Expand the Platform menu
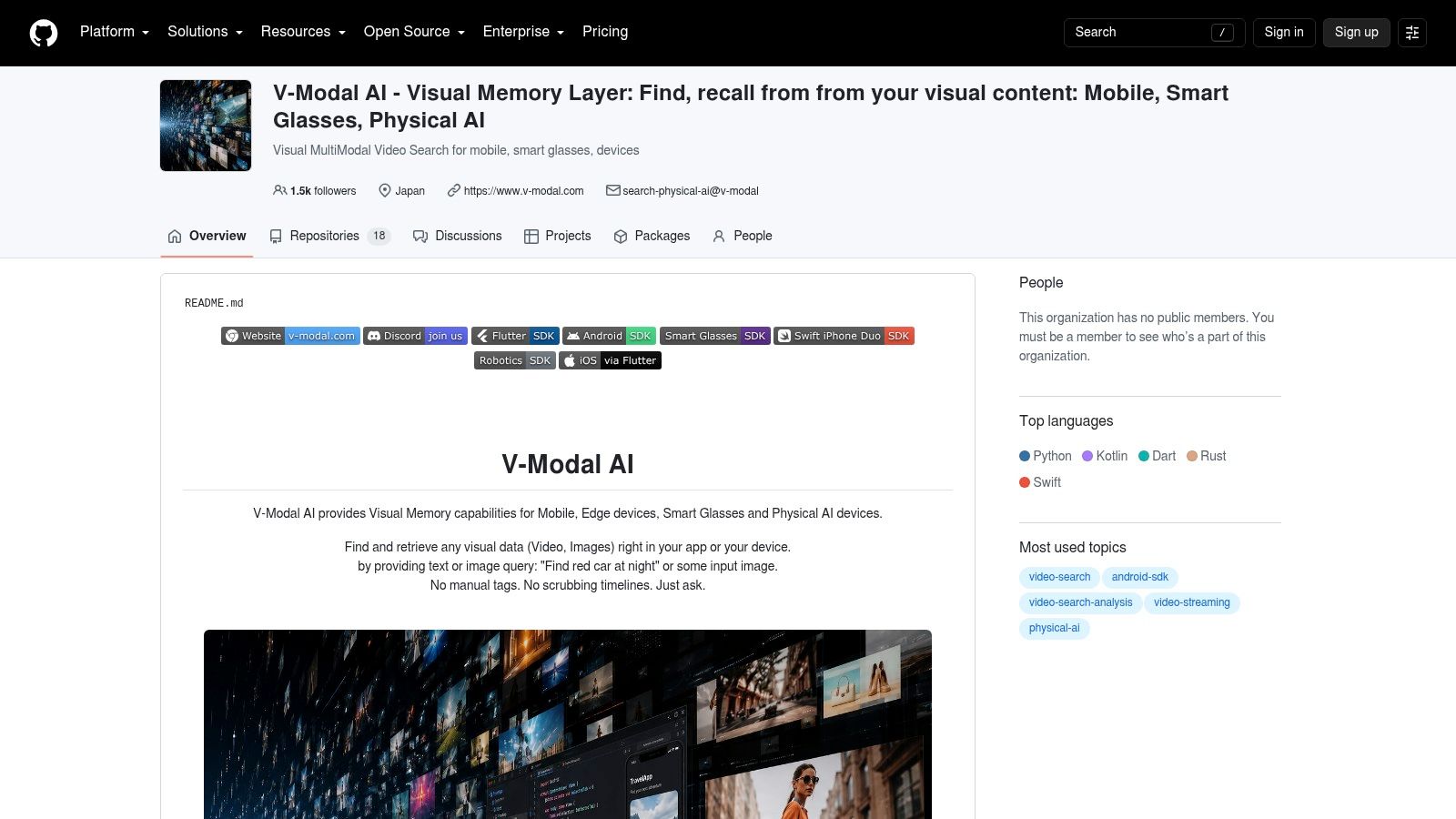The height and width of the screenshot is (819, 1456). click(x=115, y=32)
